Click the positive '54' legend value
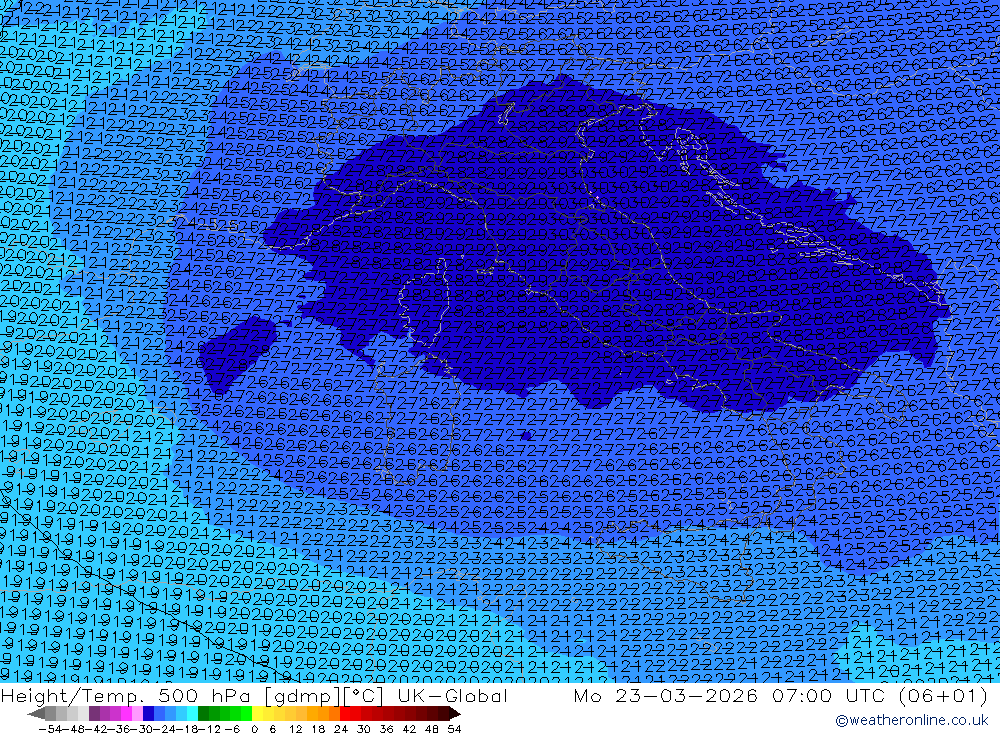 click(454, 729)
